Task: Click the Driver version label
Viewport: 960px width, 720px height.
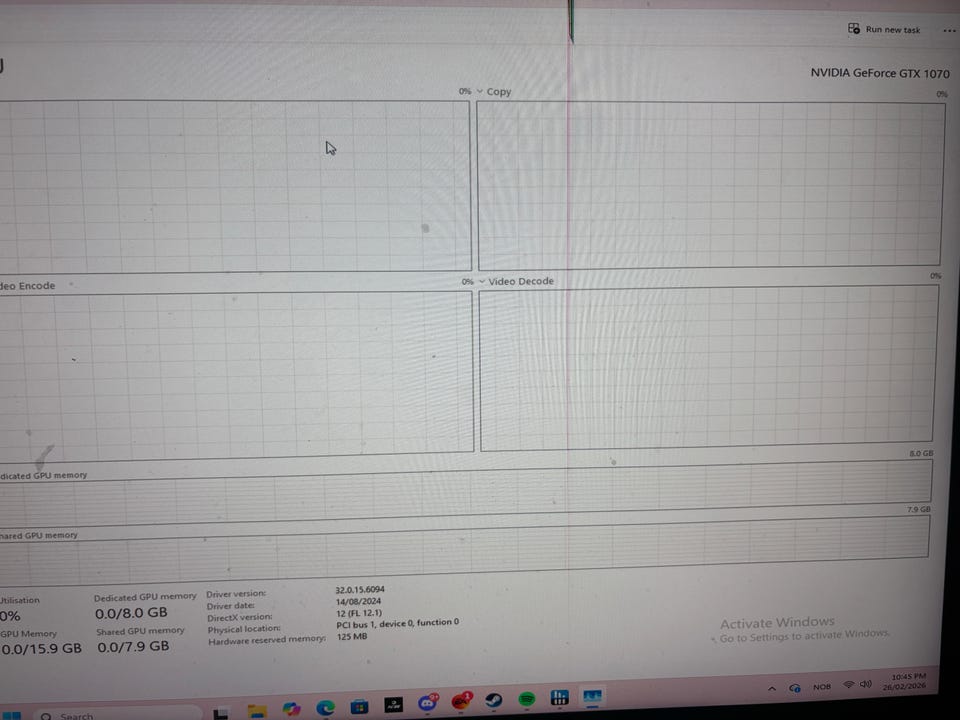Action: pos(236,594)
